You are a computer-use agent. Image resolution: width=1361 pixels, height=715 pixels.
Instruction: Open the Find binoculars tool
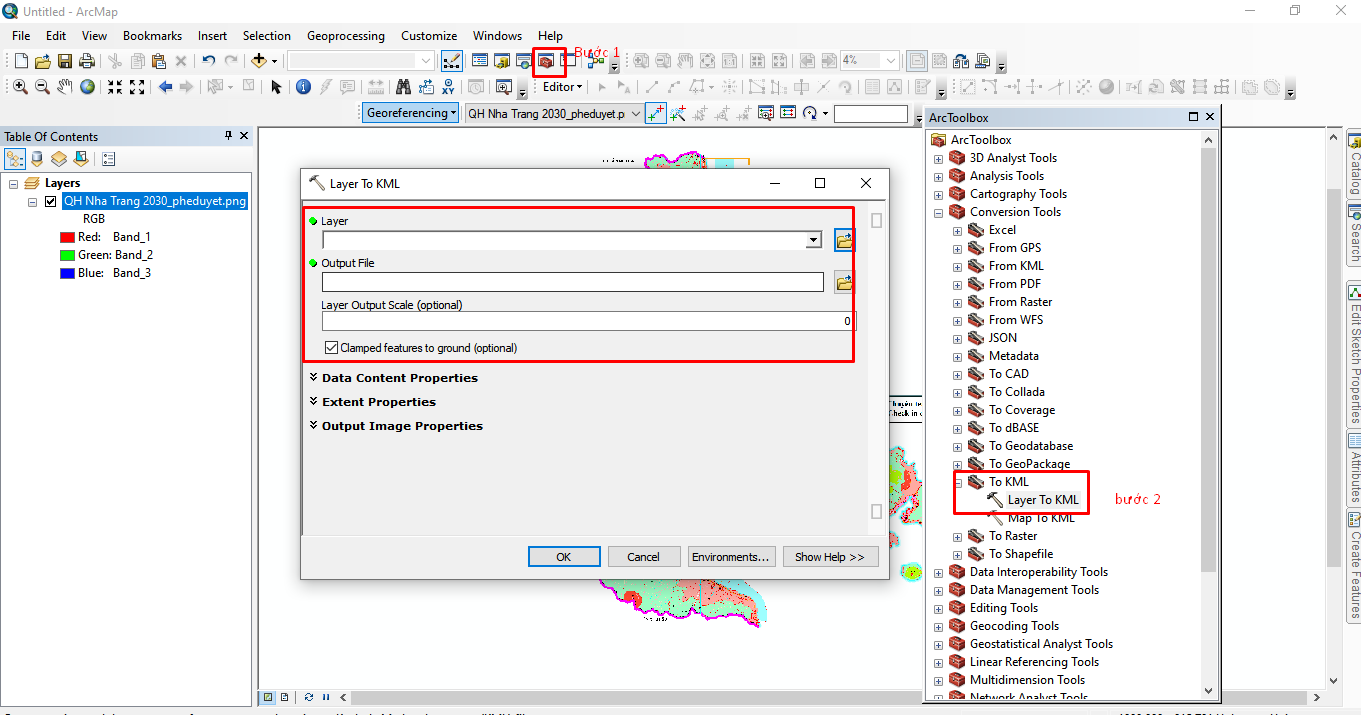404,87
